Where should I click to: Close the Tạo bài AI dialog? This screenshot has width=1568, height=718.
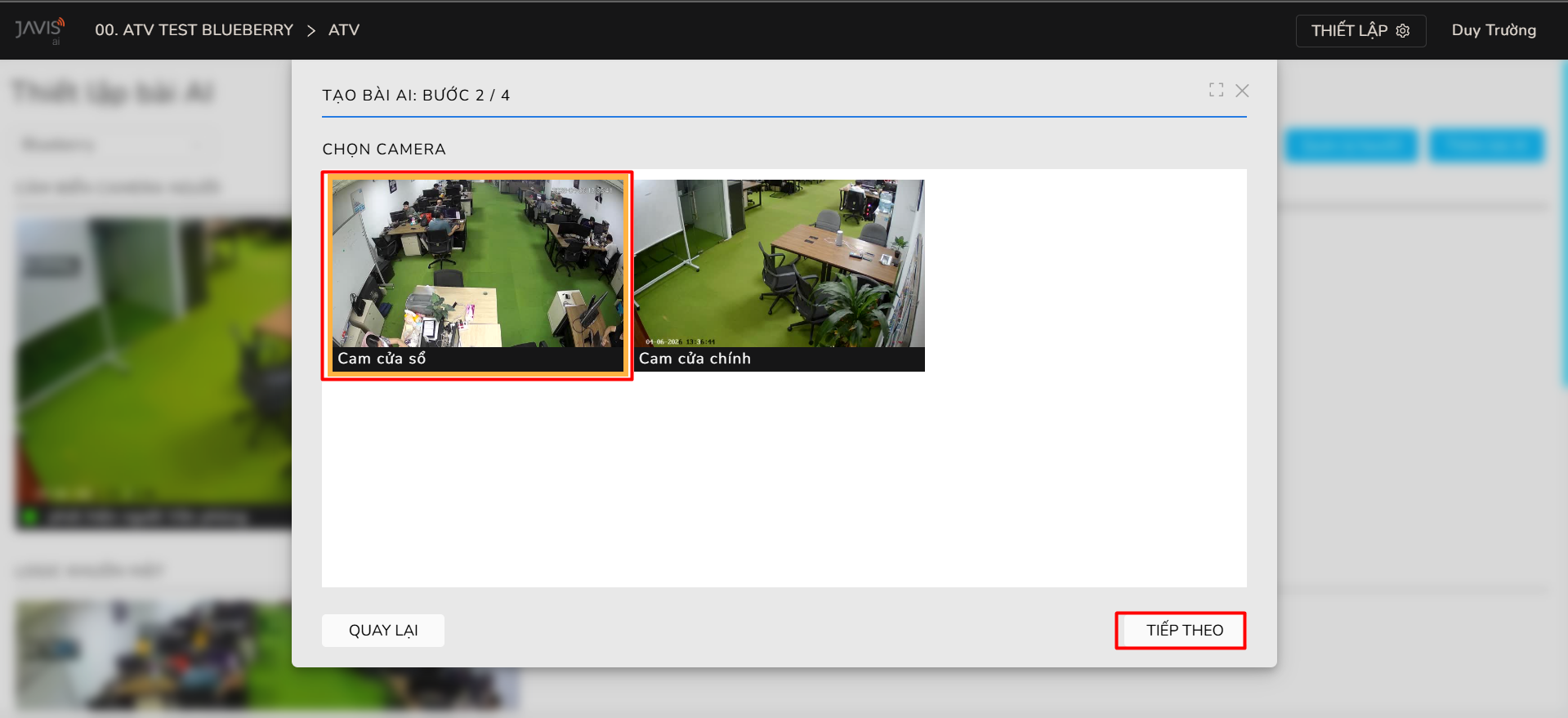pyautogui.click(x=1242, y=91)
